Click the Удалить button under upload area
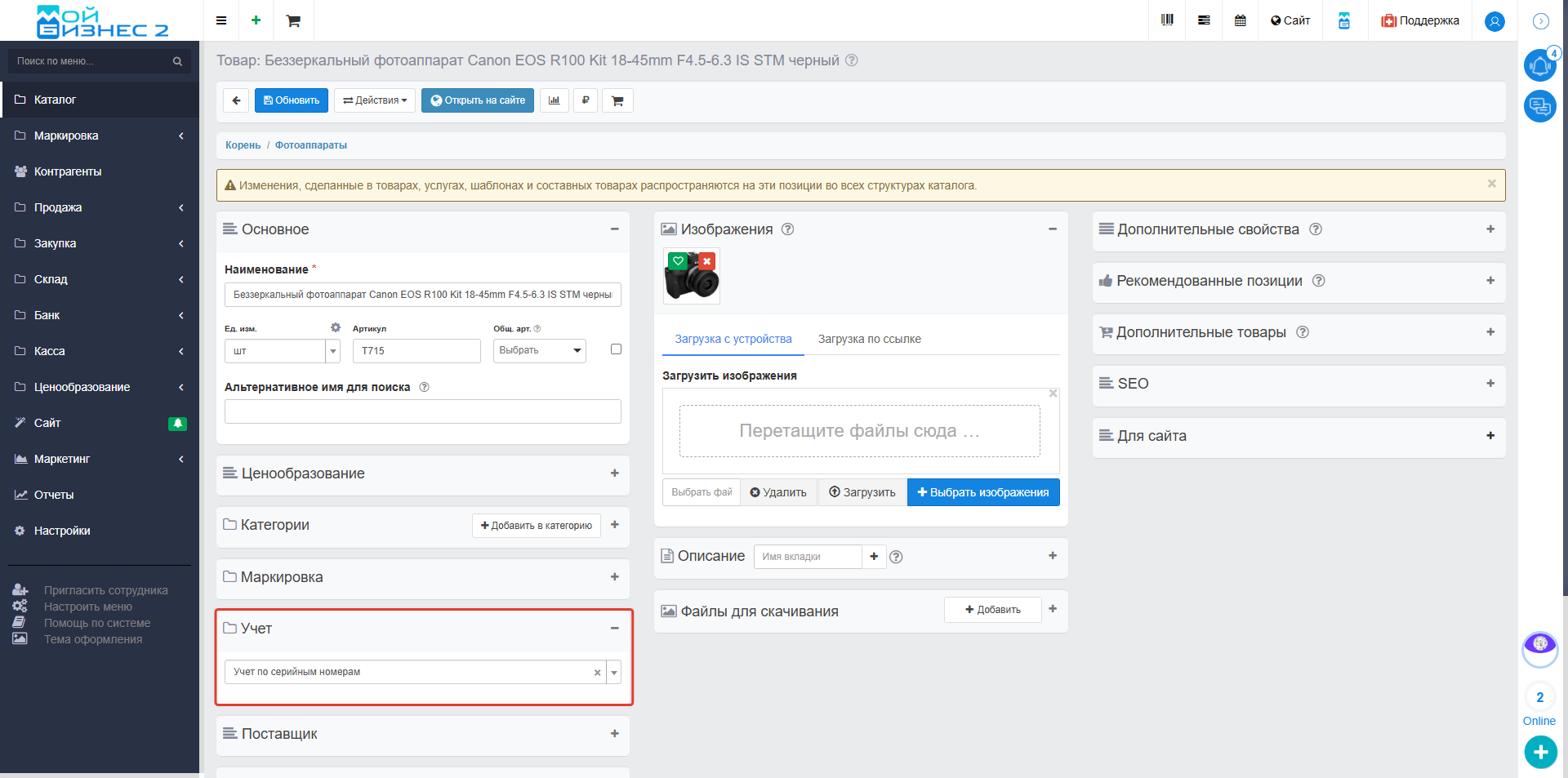 point(778,492)
